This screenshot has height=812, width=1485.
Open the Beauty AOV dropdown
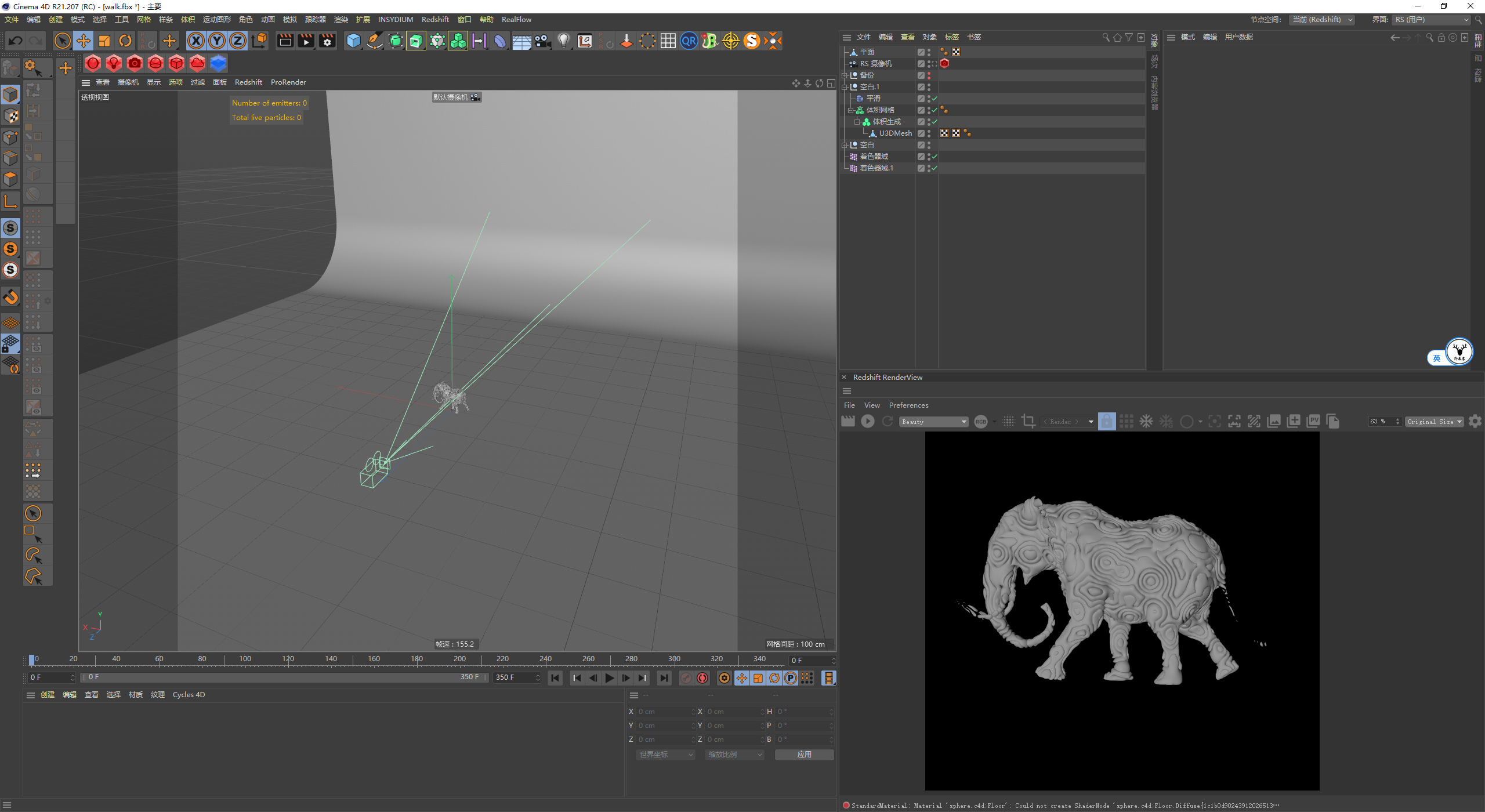coord(934,422)
